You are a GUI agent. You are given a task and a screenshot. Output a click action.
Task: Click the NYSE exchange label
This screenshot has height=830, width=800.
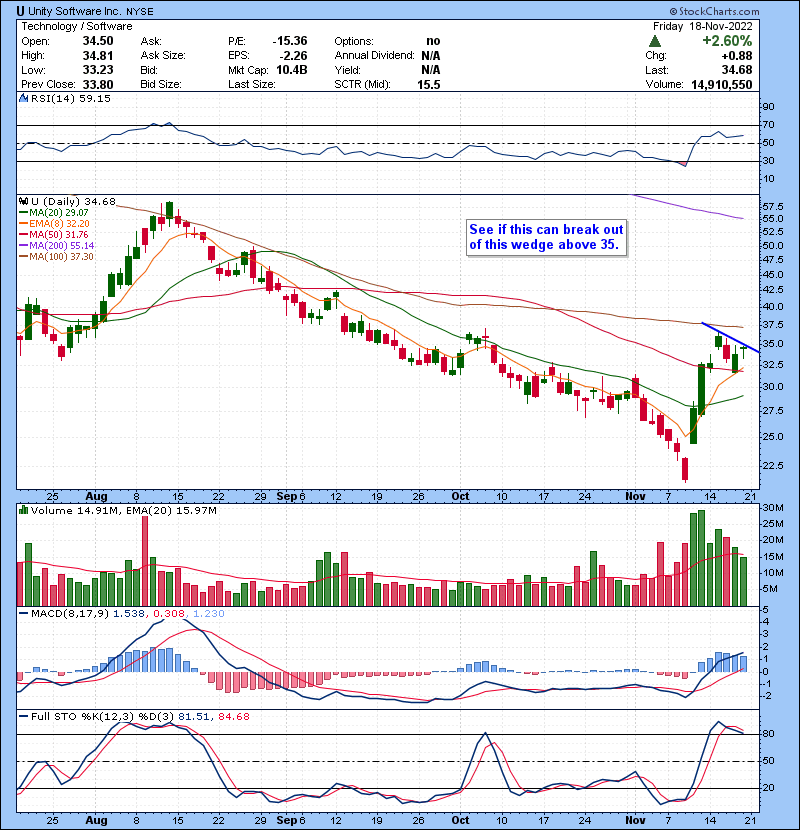coord(140,12)
